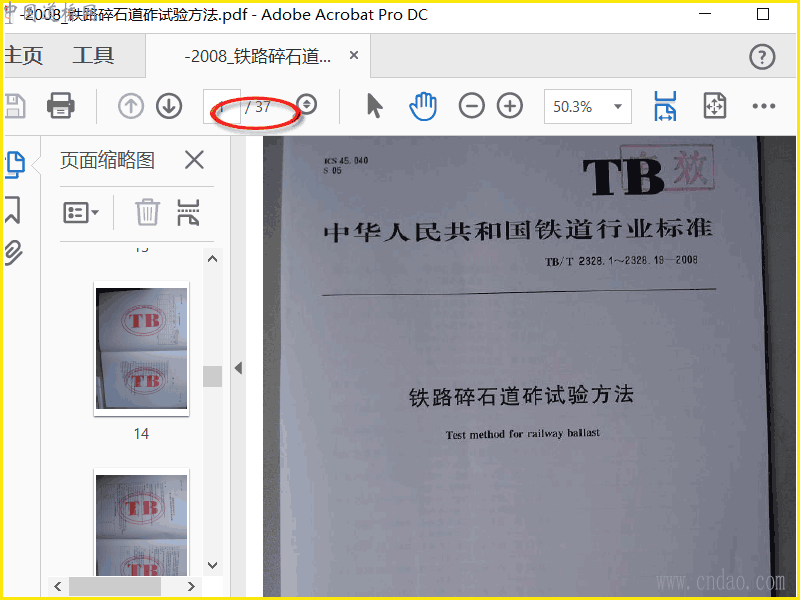Open the 主页 home tab
800x600 pixels.
(x=23, y=55)
